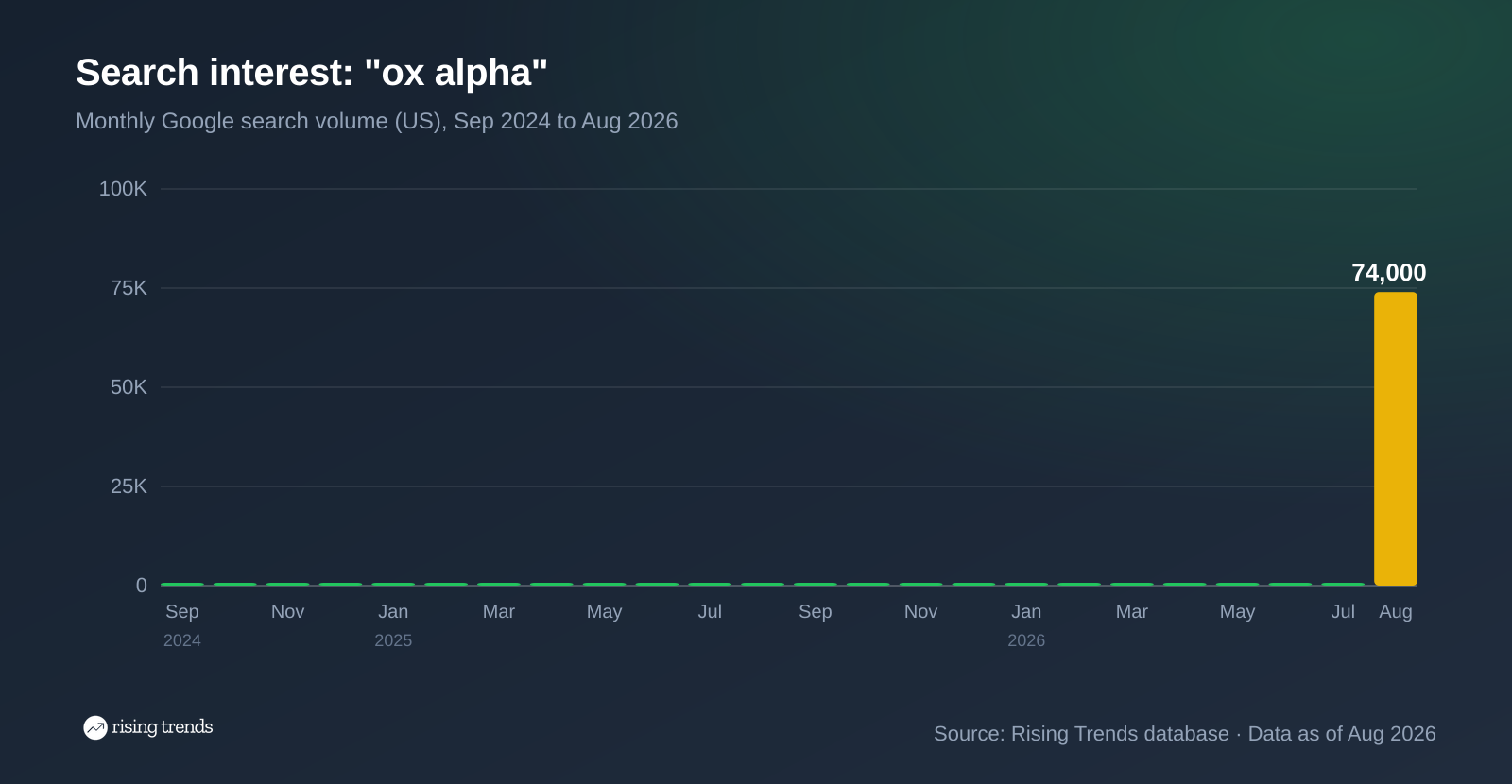Viewport: 1512px width, 784px height.
Task: Click the 100K y-axis label
Action: (123, 189)
